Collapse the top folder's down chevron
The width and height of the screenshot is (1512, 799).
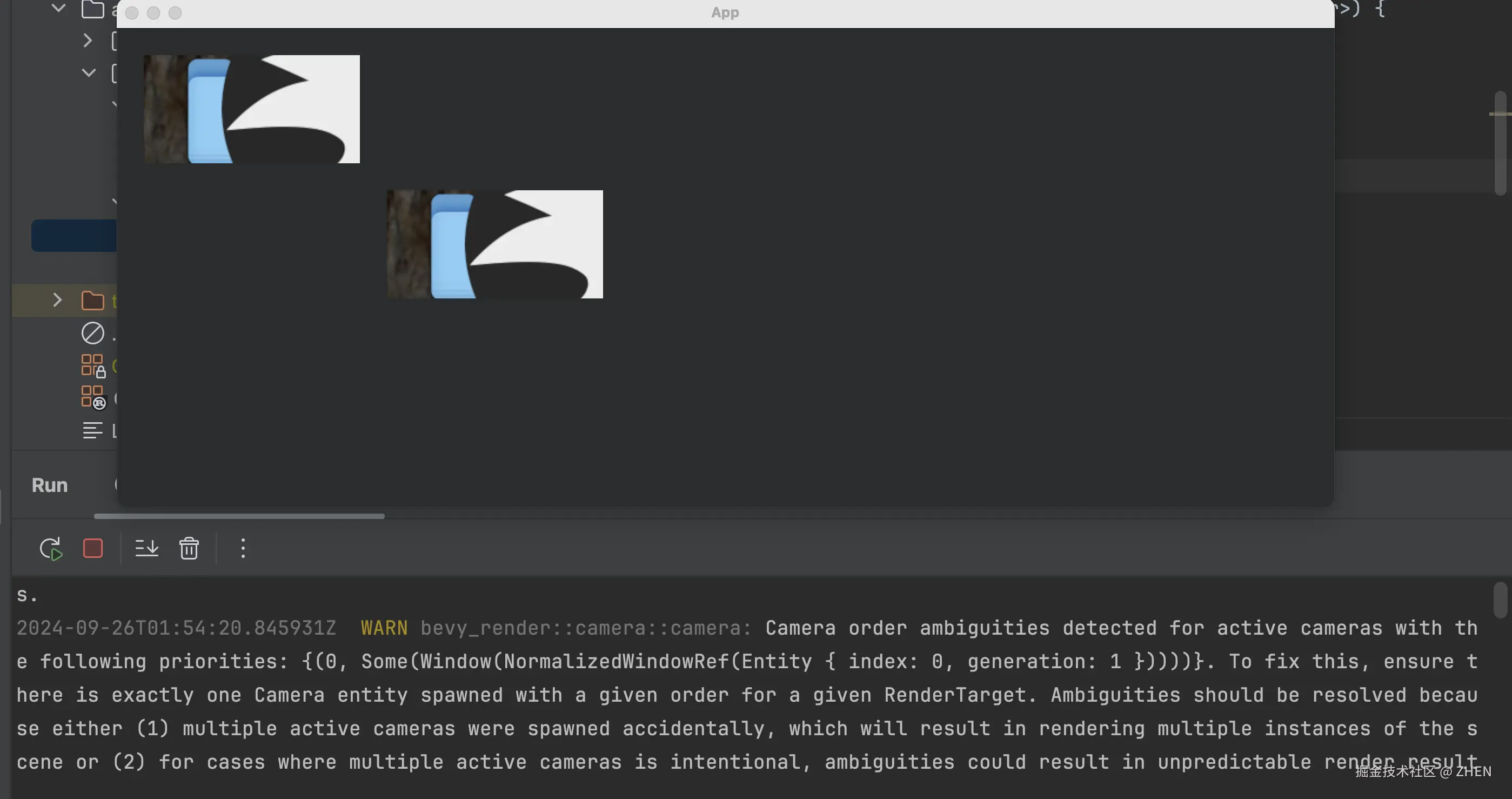58,8
